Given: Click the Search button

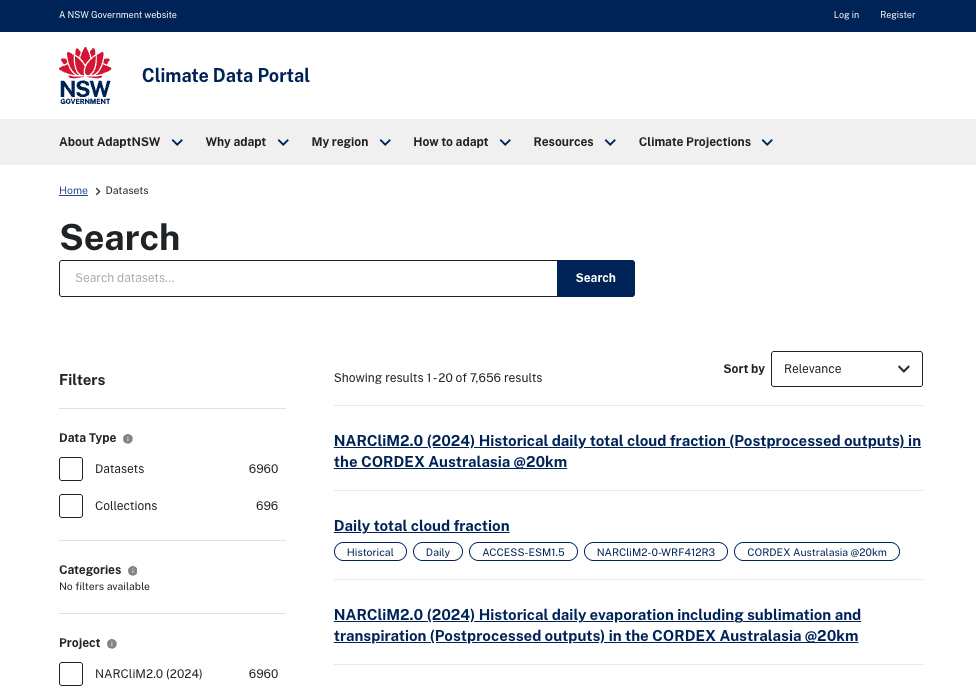Looking at the screenshot, I should [595, 278].
